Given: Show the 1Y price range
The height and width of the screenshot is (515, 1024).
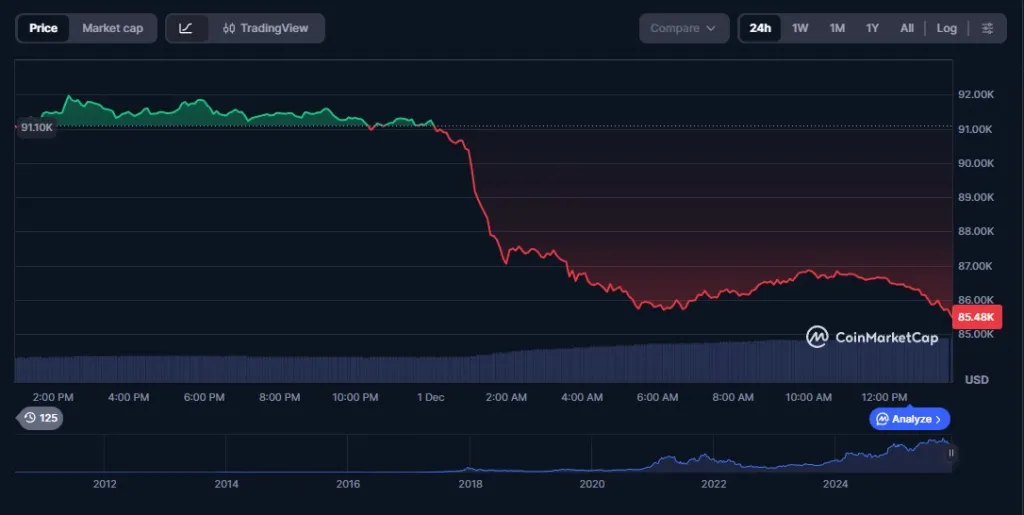Looking at the screenshot, I should click(x=872, y=28).
